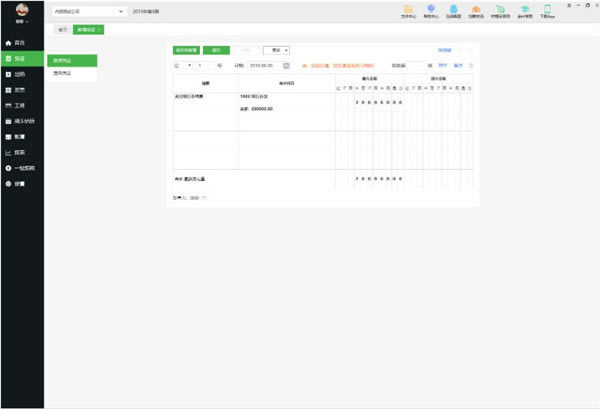Open the 期末结转 sidebar item
Screen dimensions: 600x409
coord(22,121)
